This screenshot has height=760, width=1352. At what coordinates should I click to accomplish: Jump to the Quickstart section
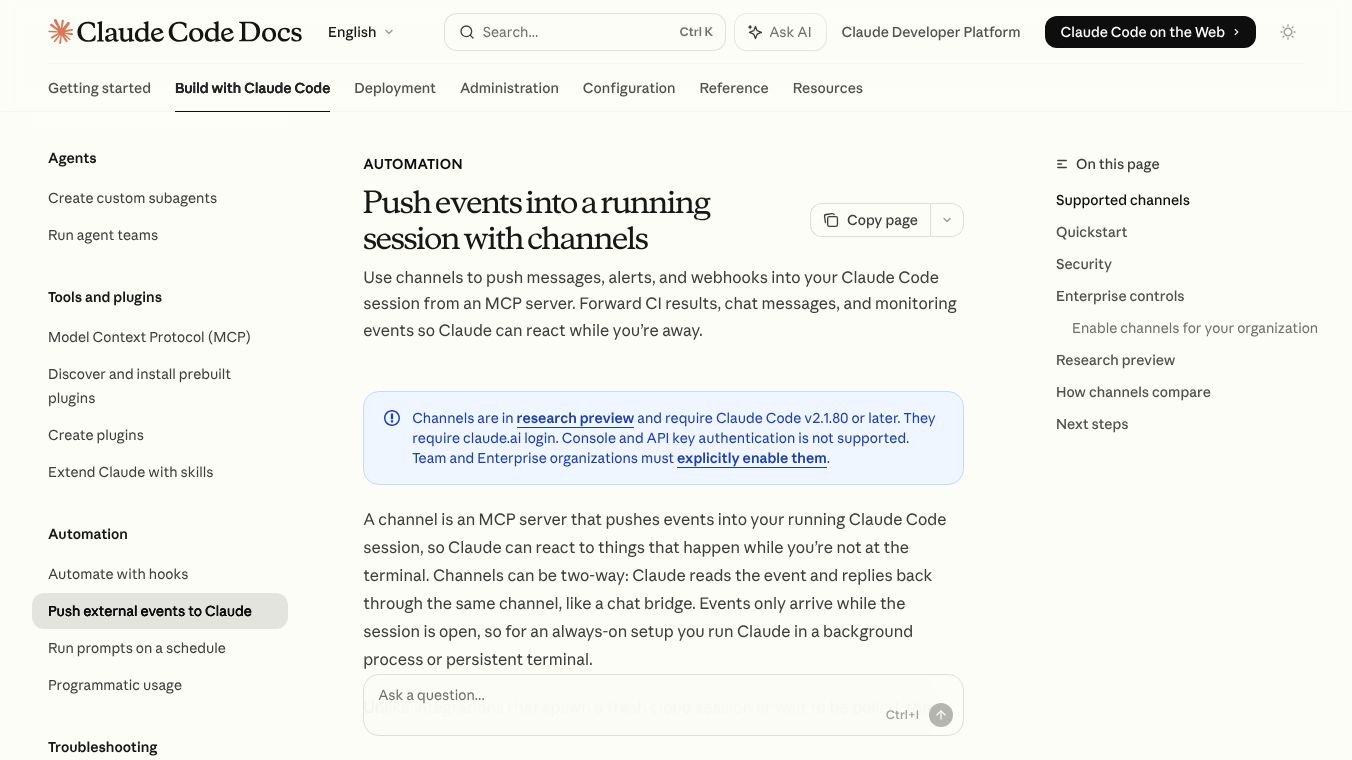pos(1091,232)
